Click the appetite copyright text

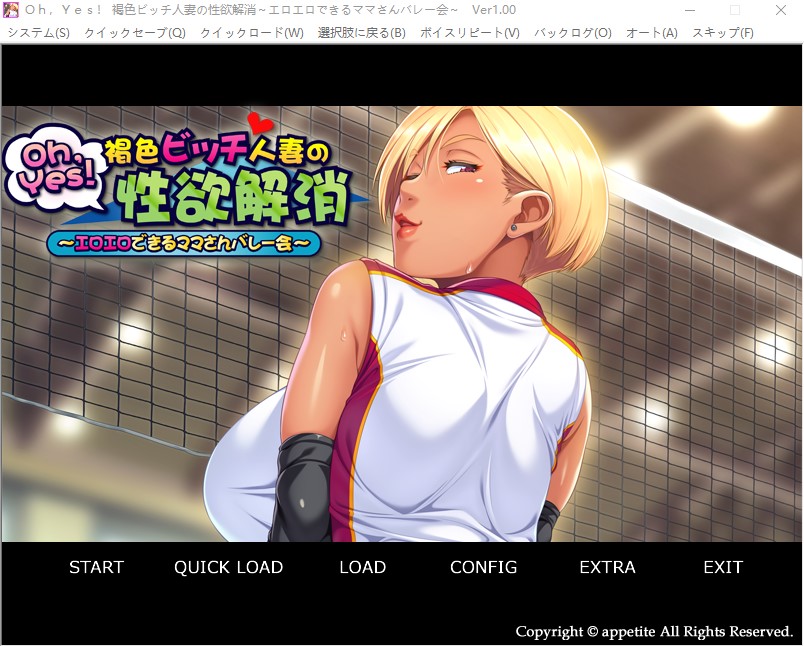(x=654, y=631)
